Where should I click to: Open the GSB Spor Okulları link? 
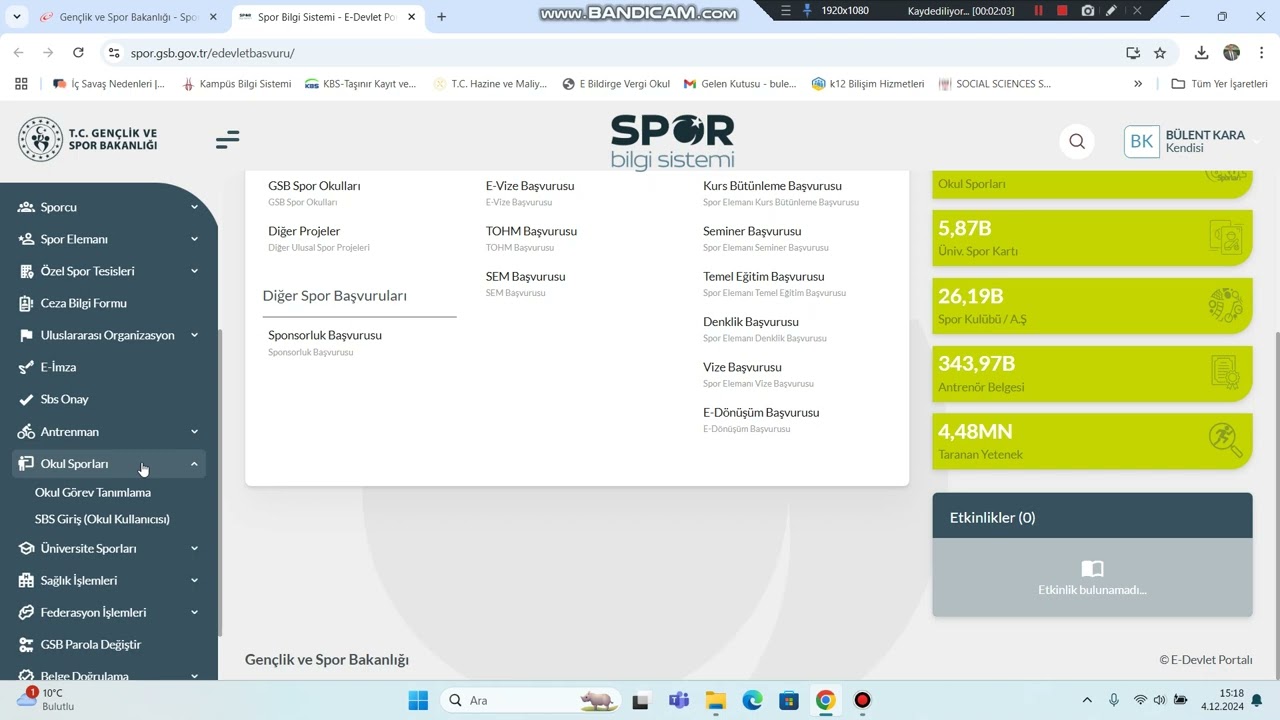point(314,186)
